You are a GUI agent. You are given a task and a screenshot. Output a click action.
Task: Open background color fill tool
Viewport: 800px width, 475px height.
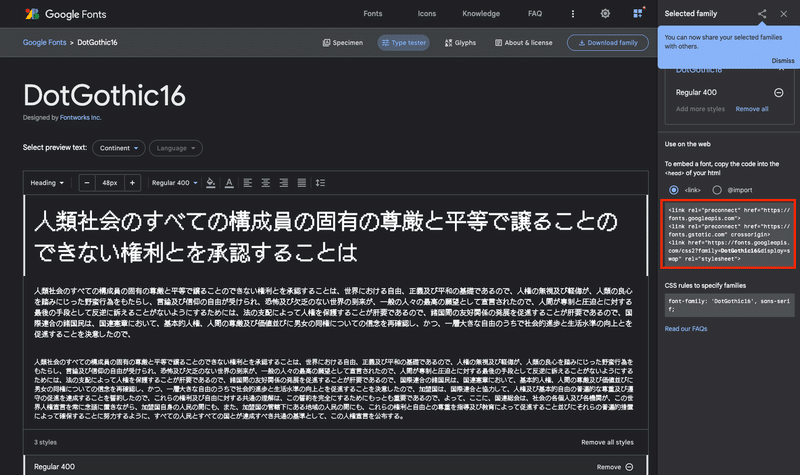pos(210,183)
